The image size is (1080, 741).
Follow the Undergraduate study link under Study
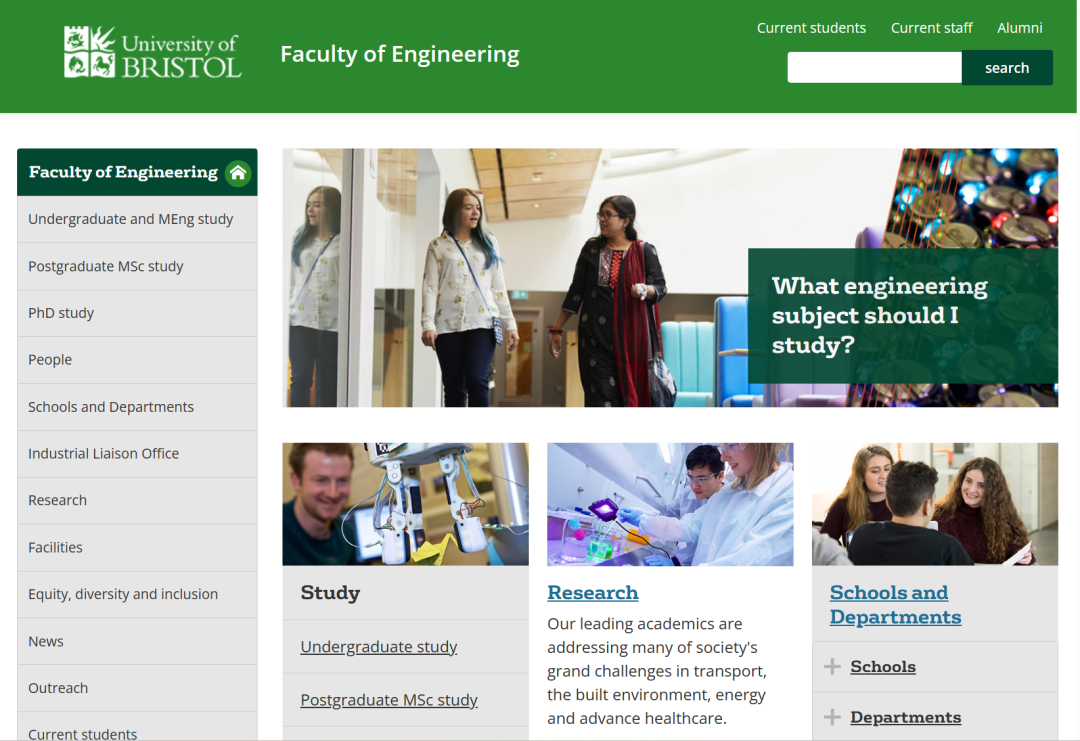pos(379,647)
